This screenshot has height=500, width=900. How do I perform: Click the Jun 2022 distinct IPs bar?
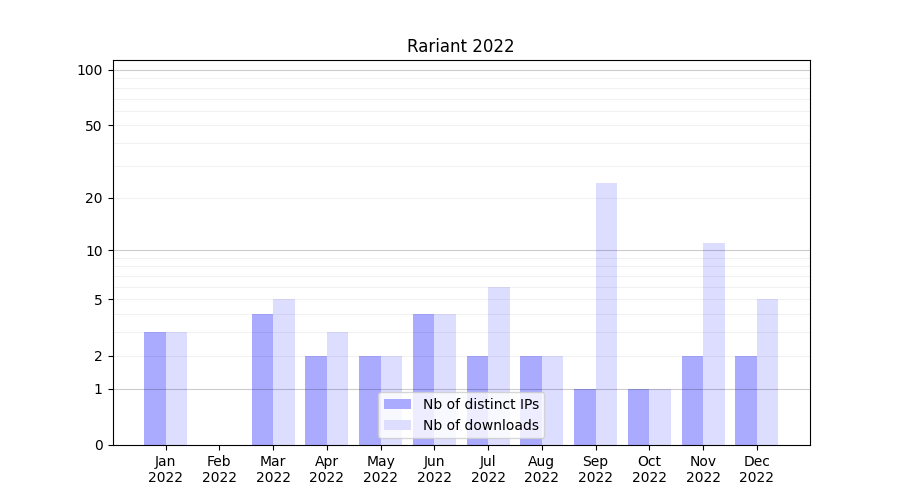(x=423, y=379)
